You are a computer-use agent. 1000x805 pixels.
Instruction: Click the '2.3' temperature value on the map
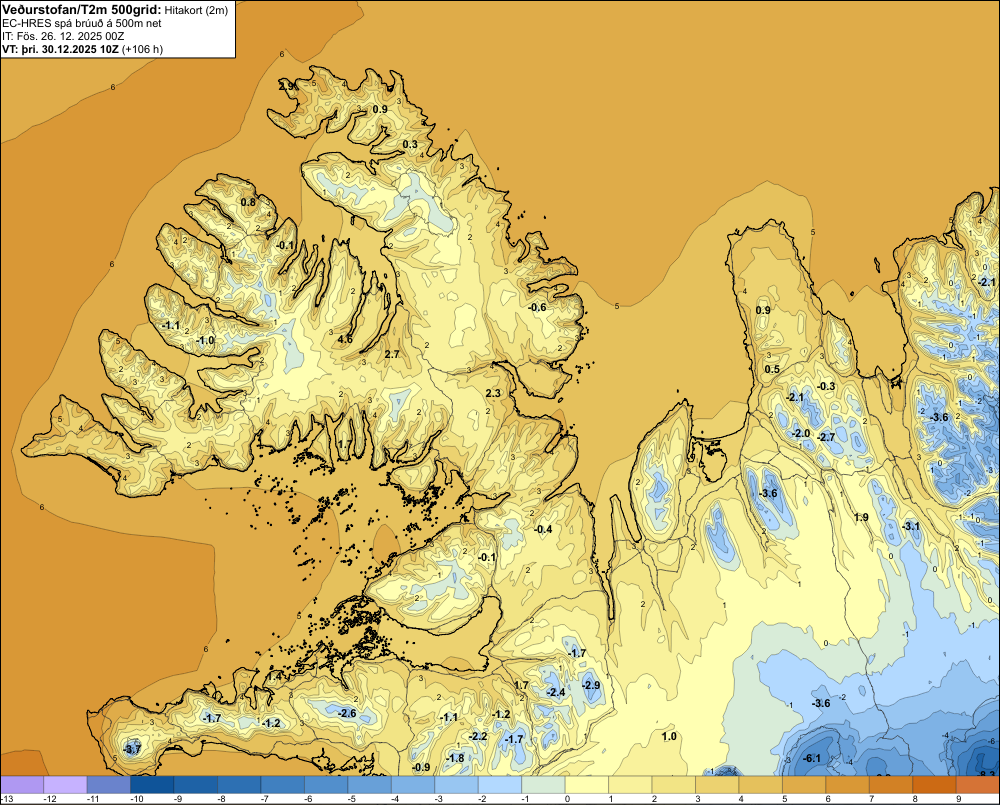[493, 394]
